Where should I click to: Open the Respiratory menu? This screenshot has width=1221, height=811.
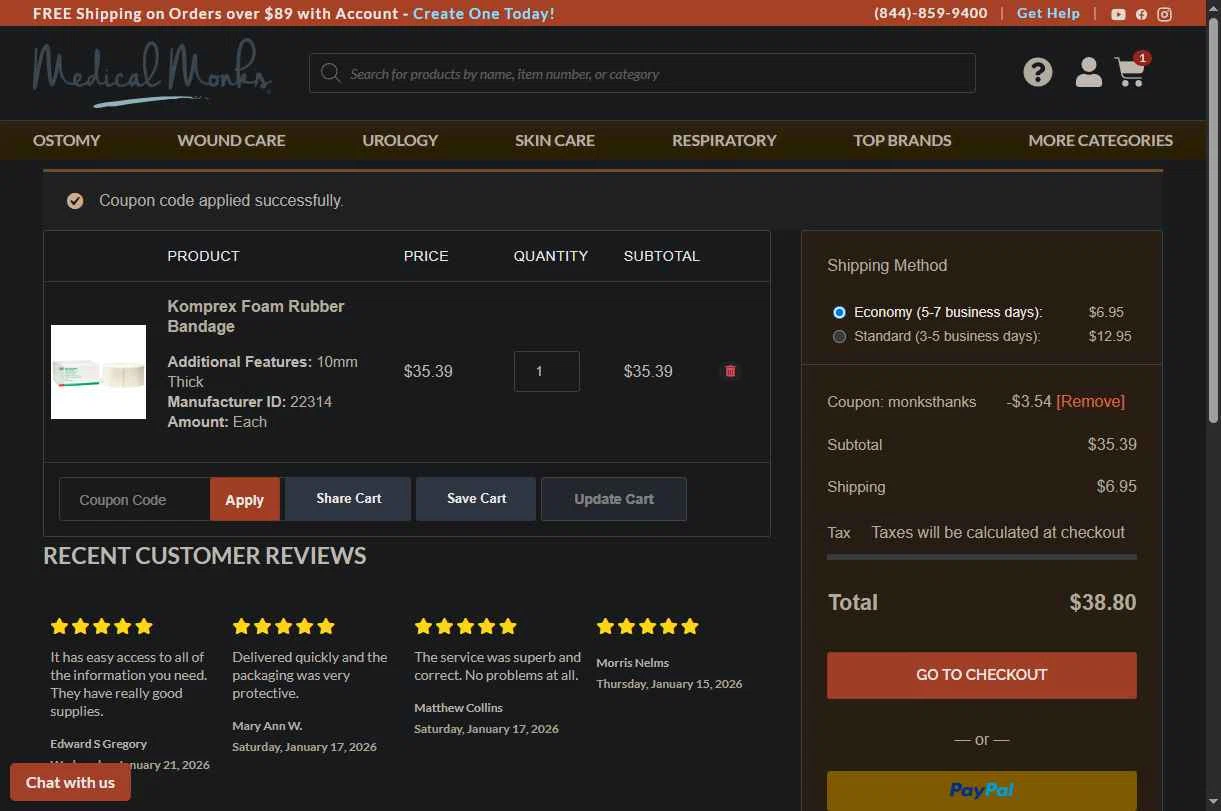[724, 140]
